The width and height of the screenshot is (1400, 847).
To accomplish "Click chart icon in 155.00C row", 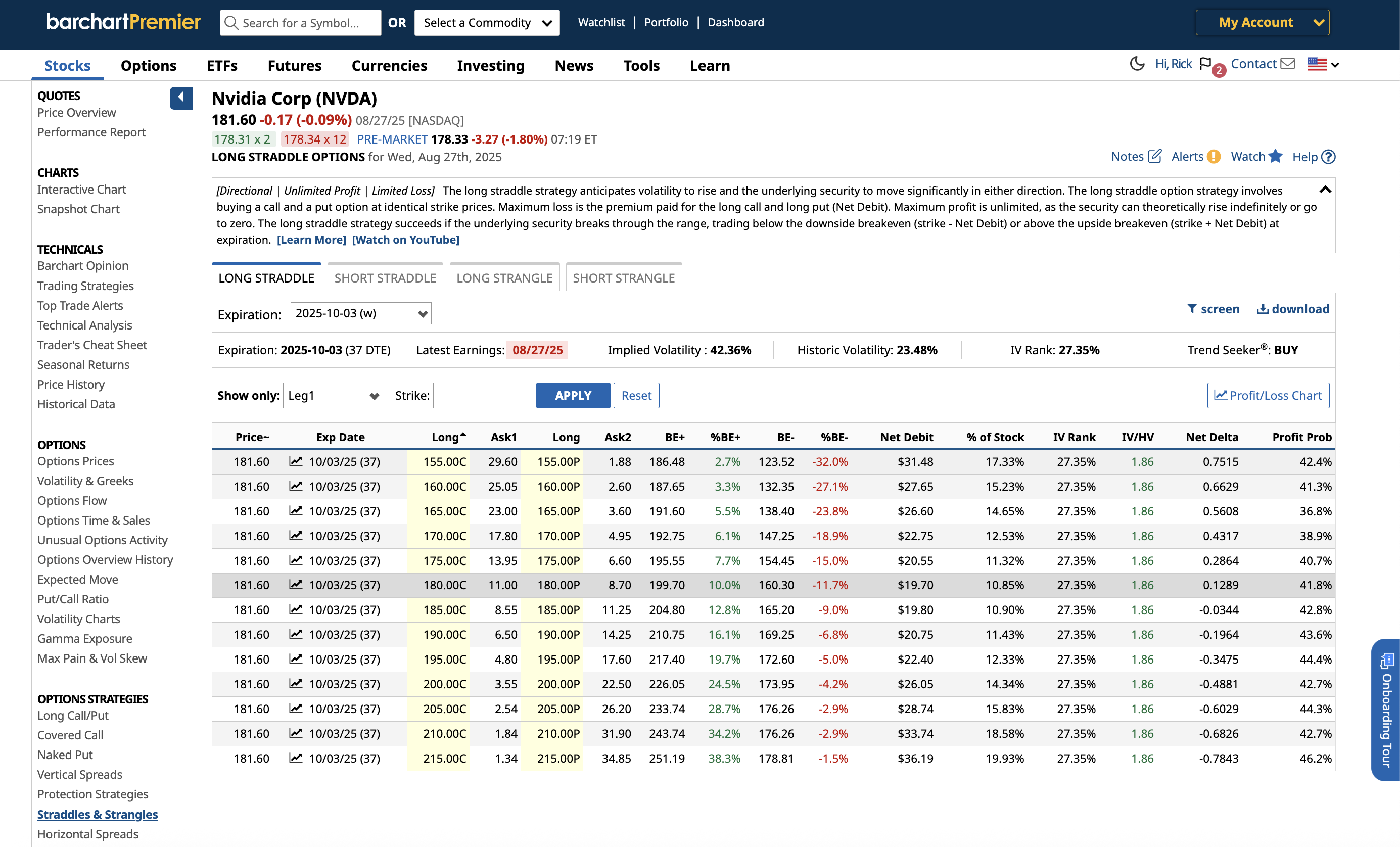I will tap(296, 461).
